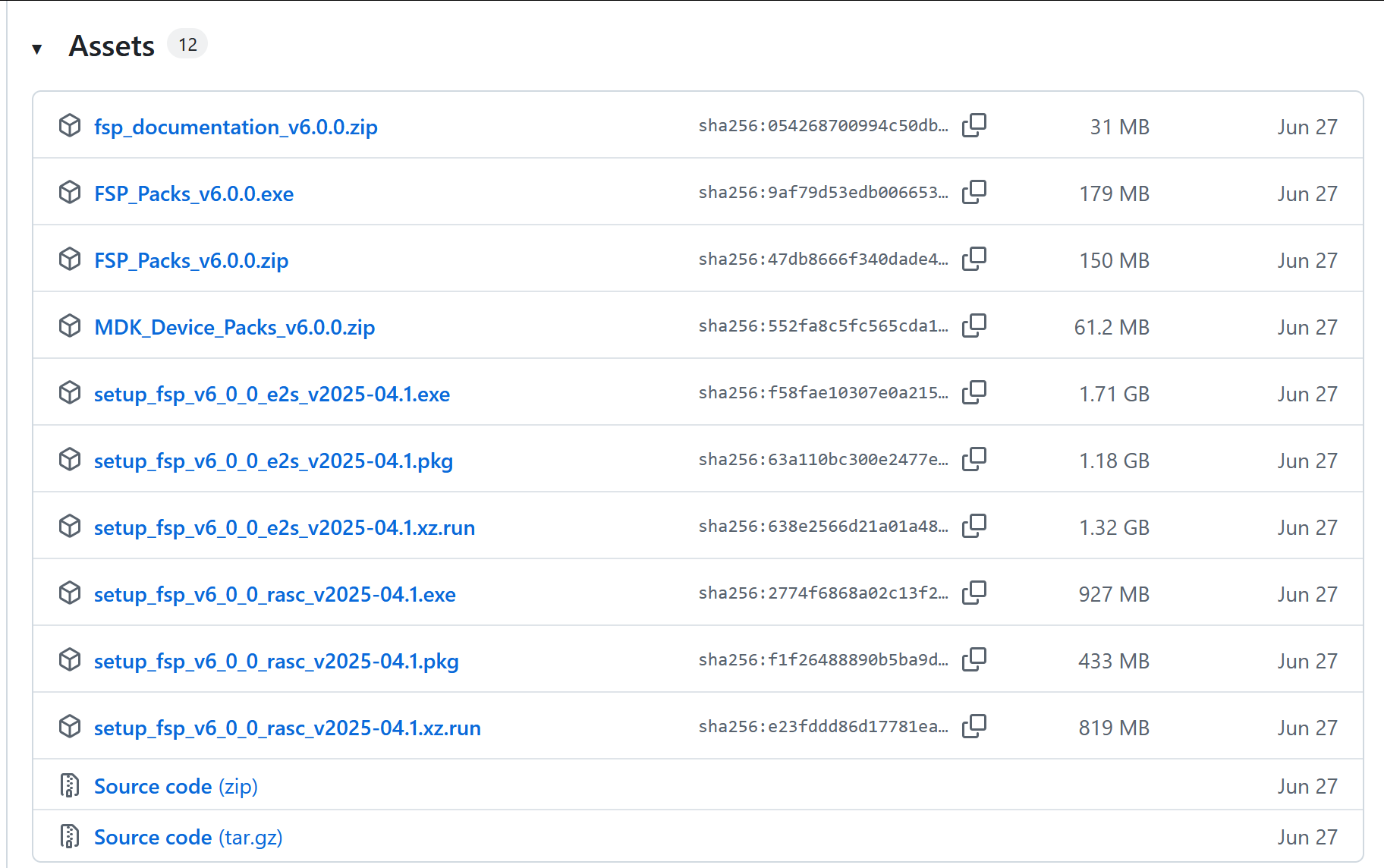The image size is (1384, 868).
Task: Copy sha256 for FSP_Packs_v6.0.0.exe
Action: pyautogui.click(x=974, y=192)
